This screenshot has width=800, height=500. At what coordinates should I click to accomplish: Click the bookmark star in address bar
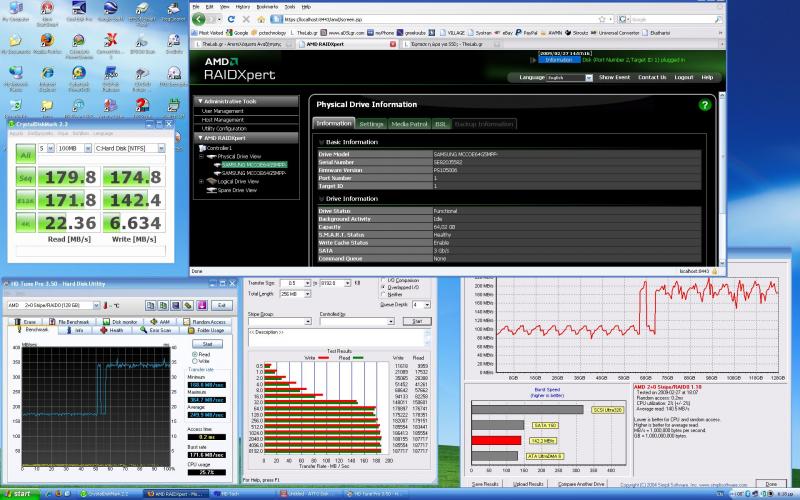point(602,19)
